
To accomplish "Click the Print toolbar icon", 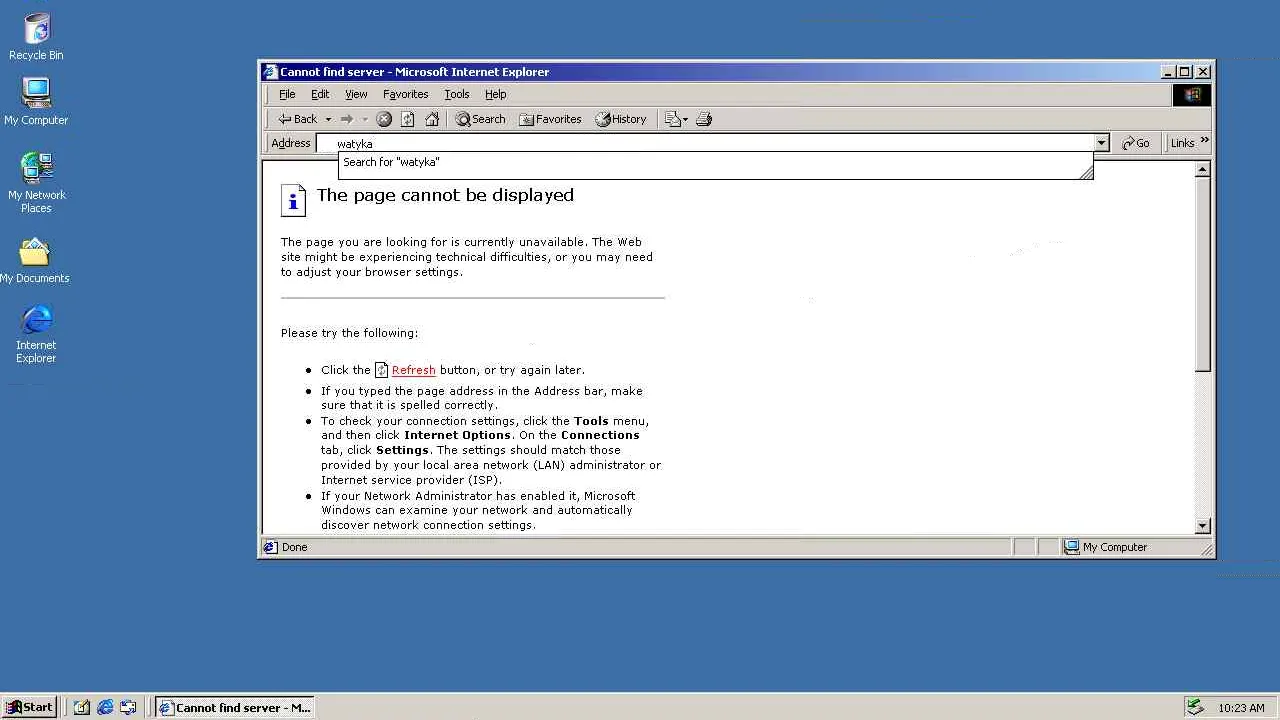I will pyautogui.click(x=704, y=119).
